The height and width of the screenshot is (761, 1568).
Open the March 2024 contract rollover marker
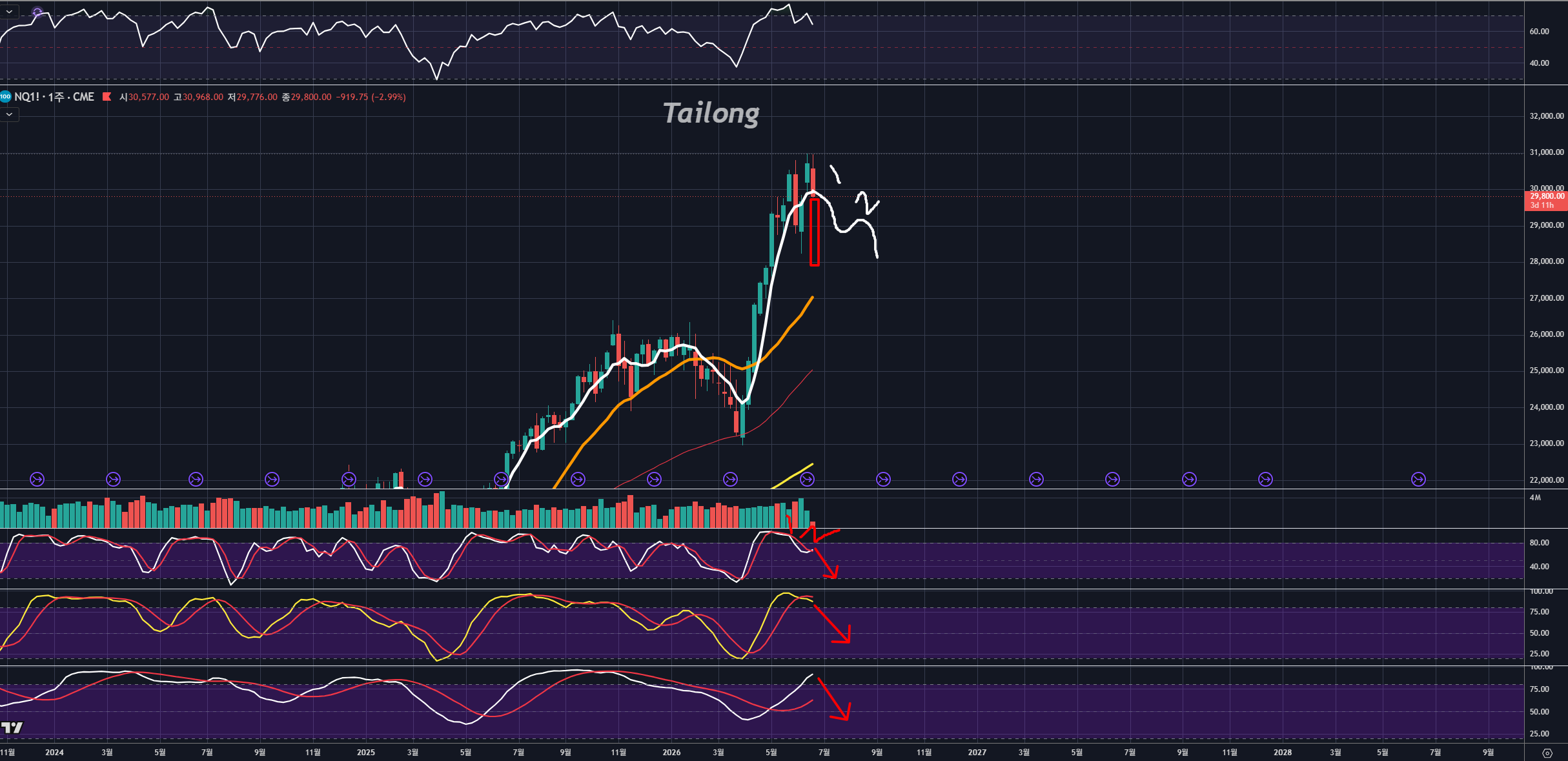click(113, 480)
